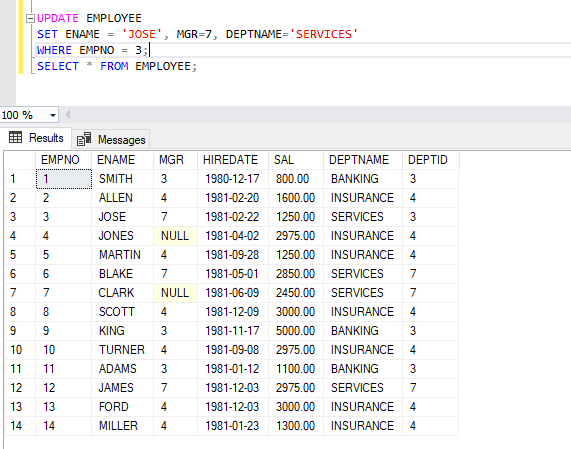Select the MILLER name cell
Viewport: 571px width, 449px height.
tap(122, 426)
